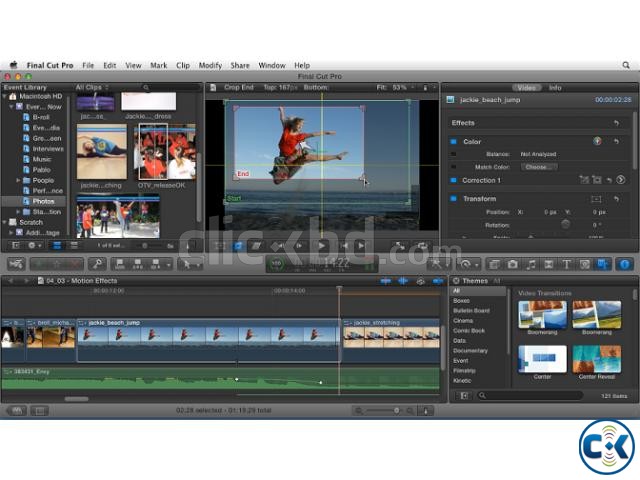The width and height of the screenshot is (640, 480).
Task: Adjust the clip thumbnail duration slider
Action: [x=144, y=246]
